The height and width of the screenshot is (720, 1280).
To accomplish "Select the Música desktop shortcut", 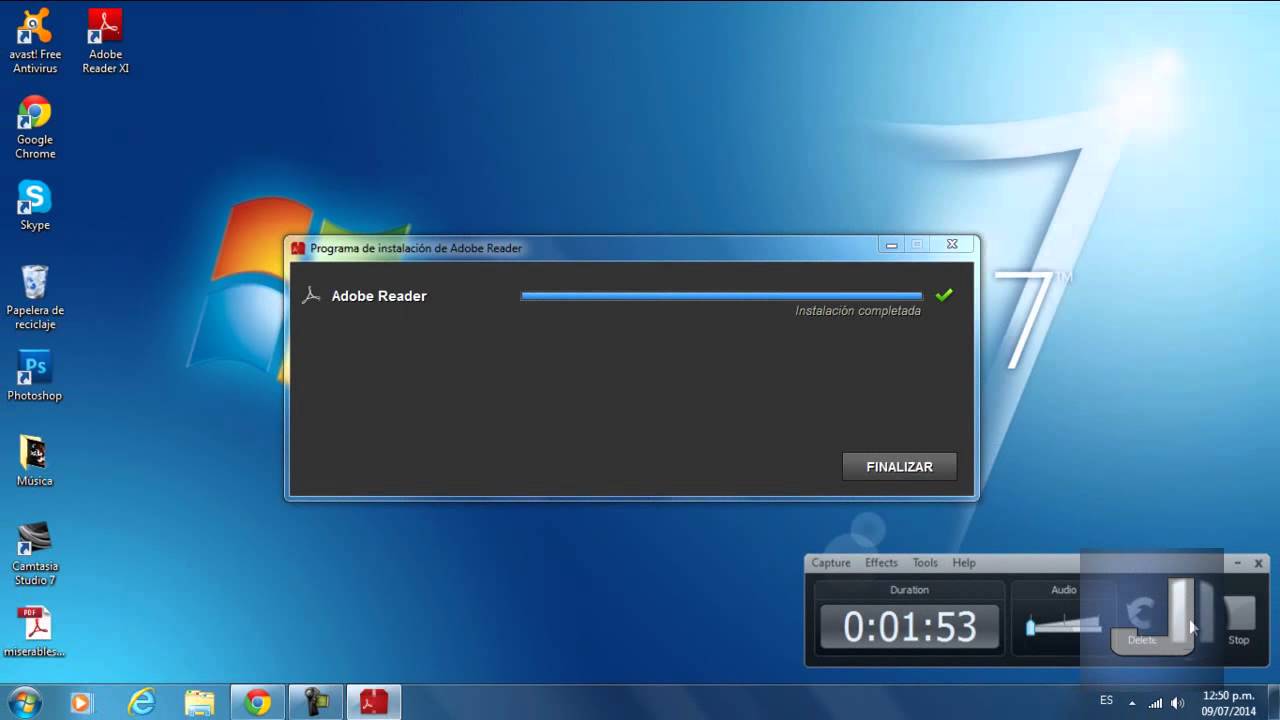I will tap(35, 461).
